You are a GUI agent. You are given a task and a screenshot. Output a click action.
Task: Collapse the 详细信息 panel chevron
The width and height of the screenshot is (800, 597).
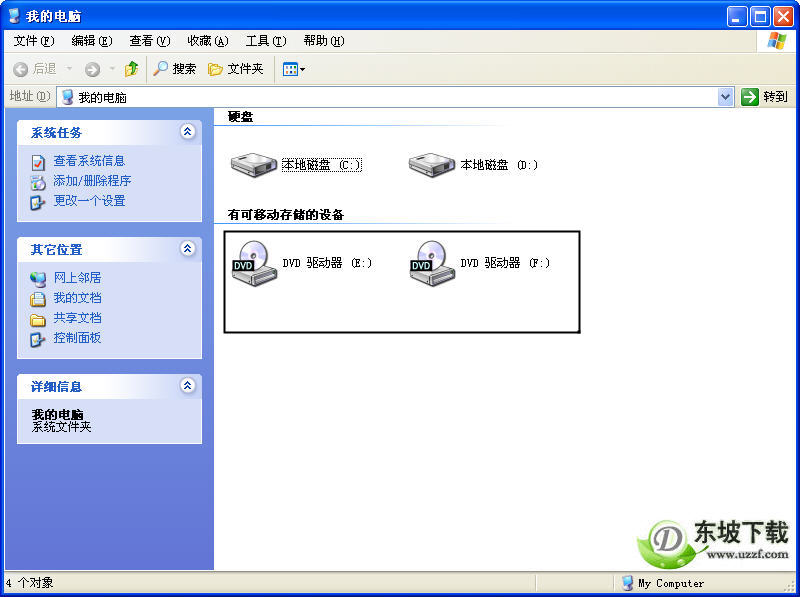tap(188, 385)
